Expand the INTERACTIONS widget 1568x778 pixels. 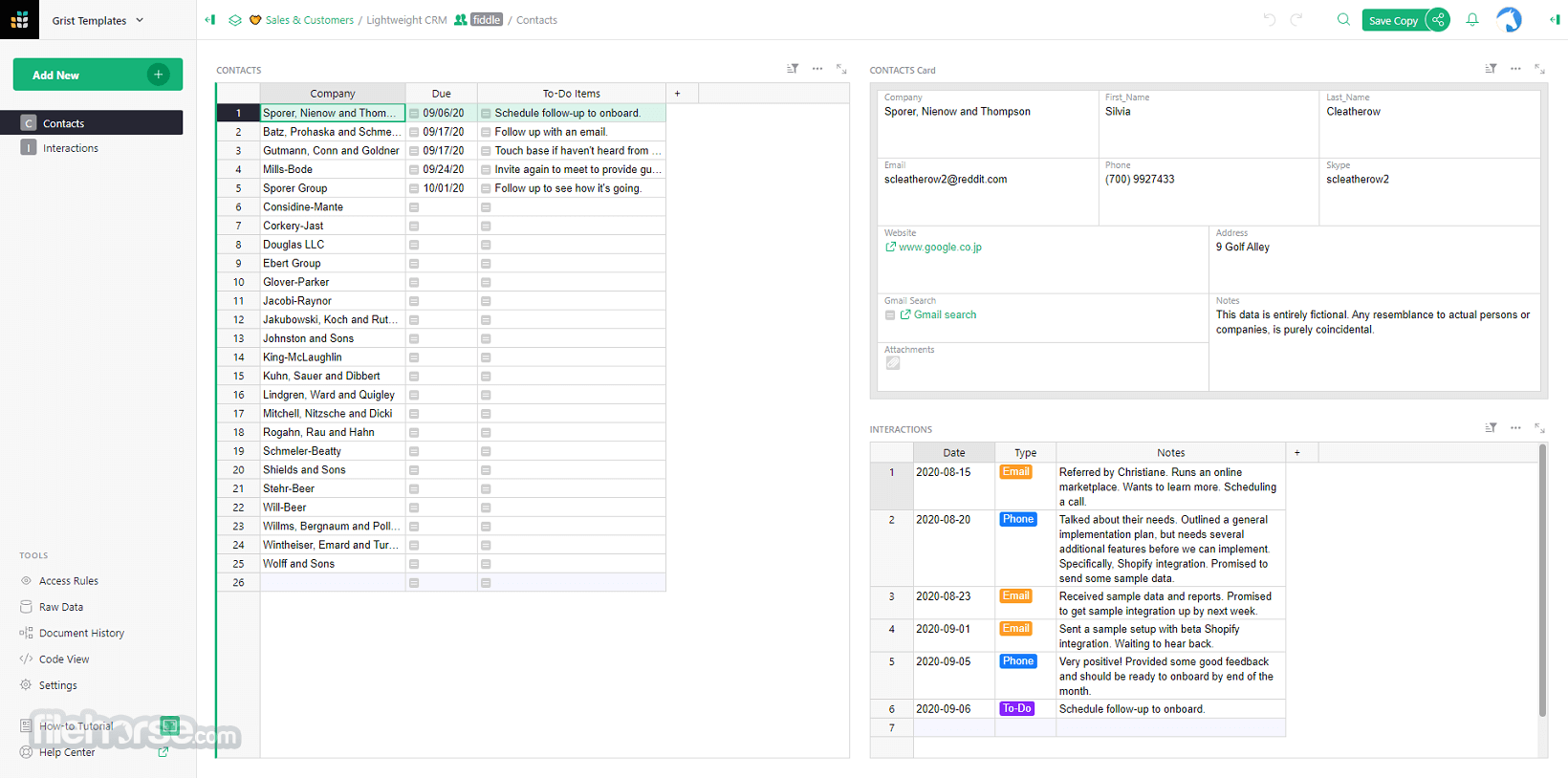point(1539,428)
